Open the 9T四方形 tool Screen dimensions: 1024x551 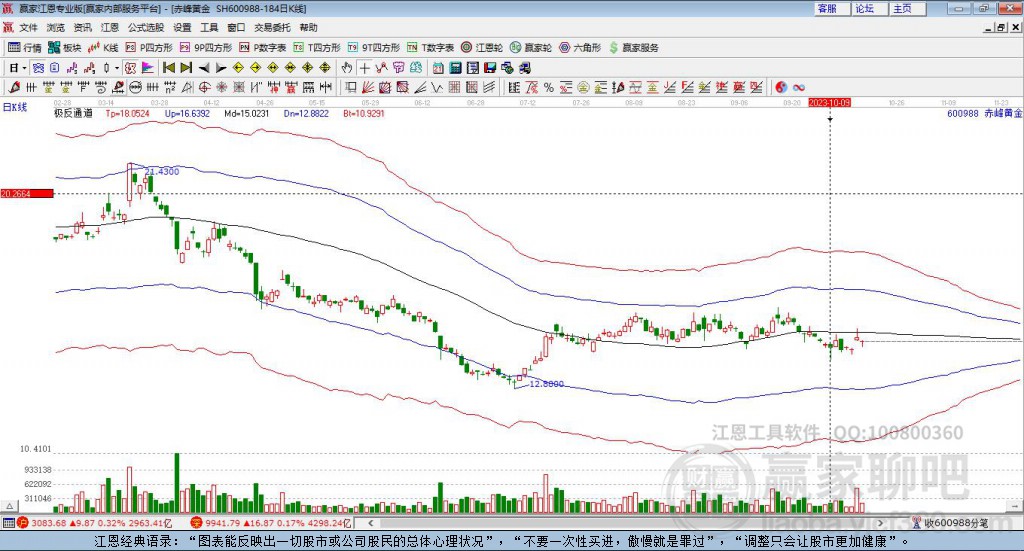coord(374,48)
